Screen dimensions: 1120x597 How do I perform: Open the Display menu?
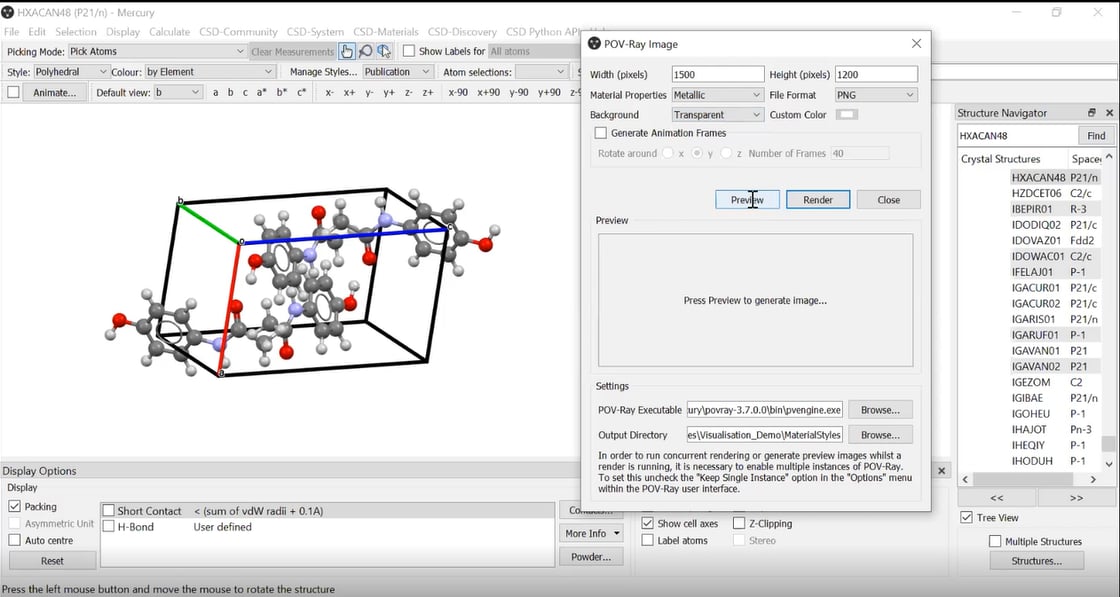coord(123,32)
